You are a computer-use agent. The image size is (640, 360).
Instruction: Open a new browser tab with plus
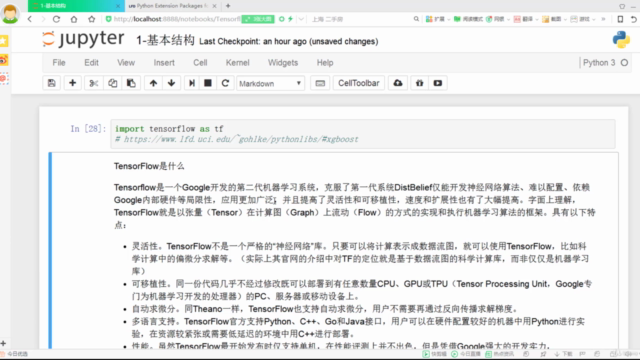[x=228, y=6]
